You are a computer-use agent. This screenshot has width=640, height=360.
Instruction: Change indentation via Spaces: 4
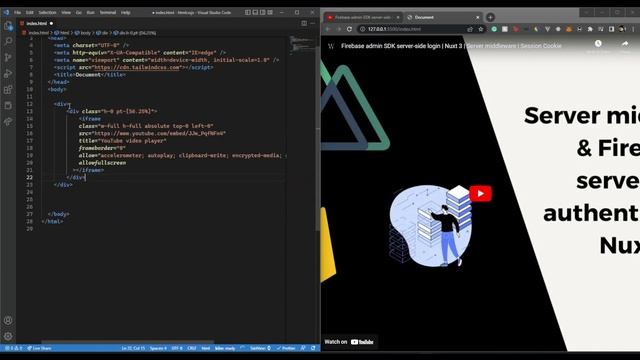click(x=158, y=348)
